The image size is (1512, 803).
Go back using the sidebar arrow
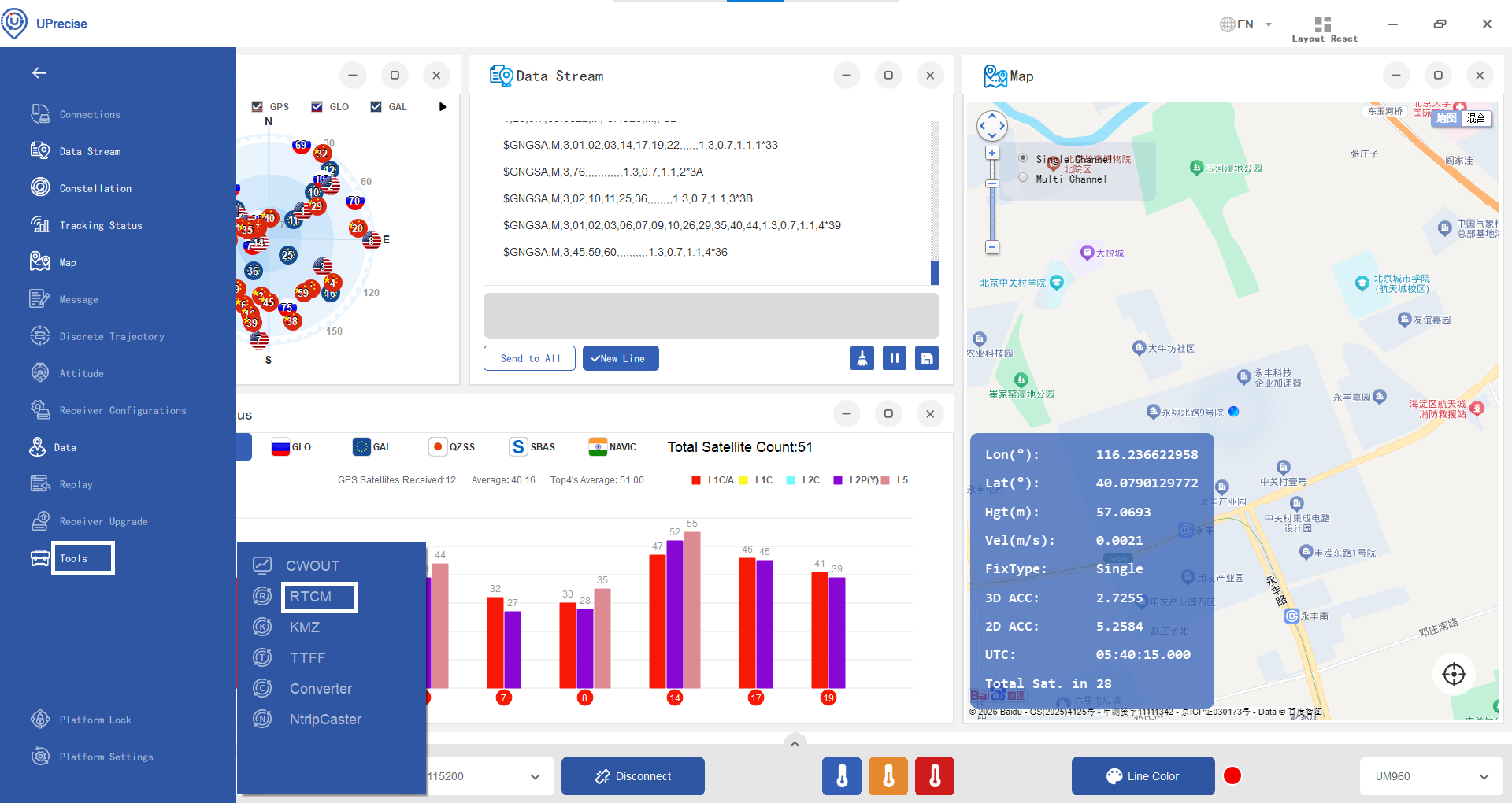pyautogui.click(x=39, y=73)
